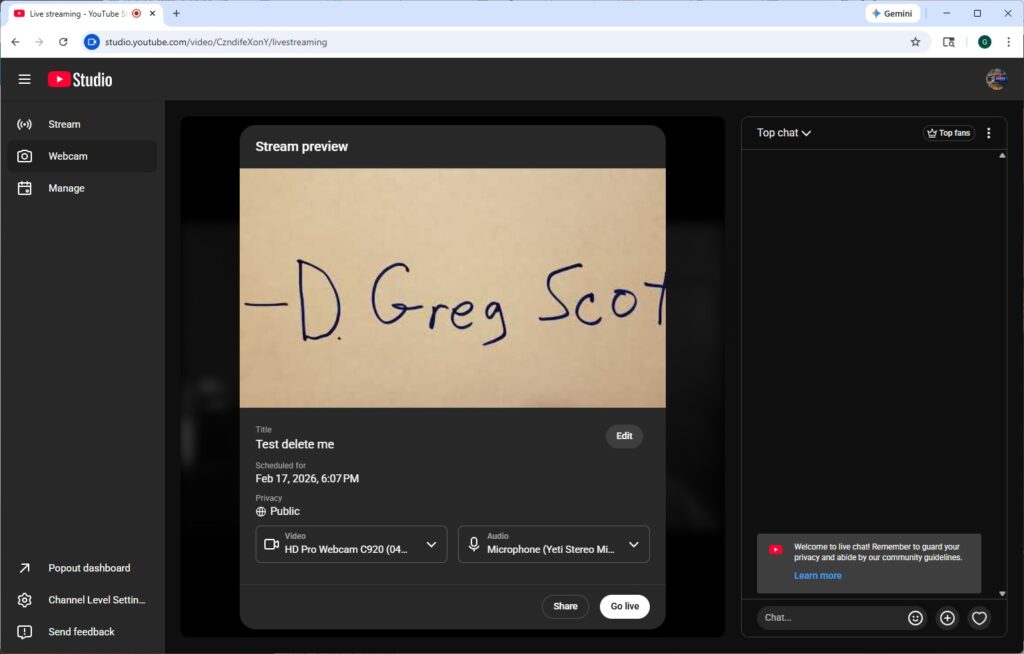Open the chat options three-dot menu
The image size is (1024, 654).
click(989, 132)
